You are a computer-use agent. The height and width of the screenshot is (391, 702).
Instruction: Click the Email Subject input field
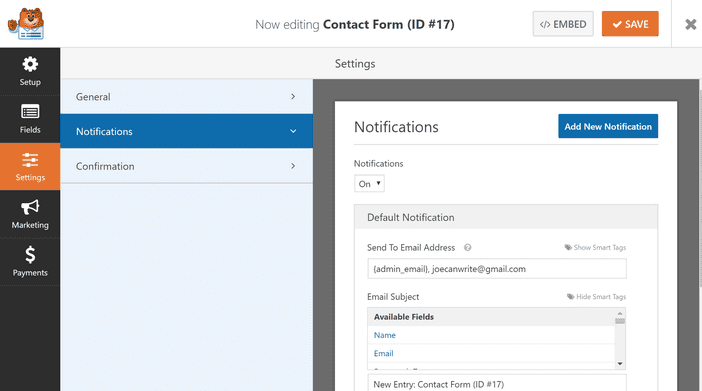coord(497,384)
